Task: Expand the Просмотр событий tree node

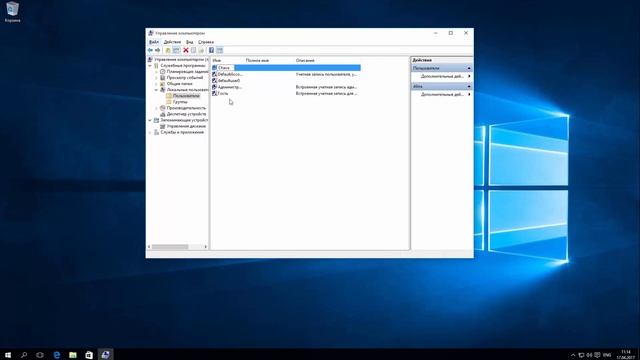Action: tap(156, 78)
